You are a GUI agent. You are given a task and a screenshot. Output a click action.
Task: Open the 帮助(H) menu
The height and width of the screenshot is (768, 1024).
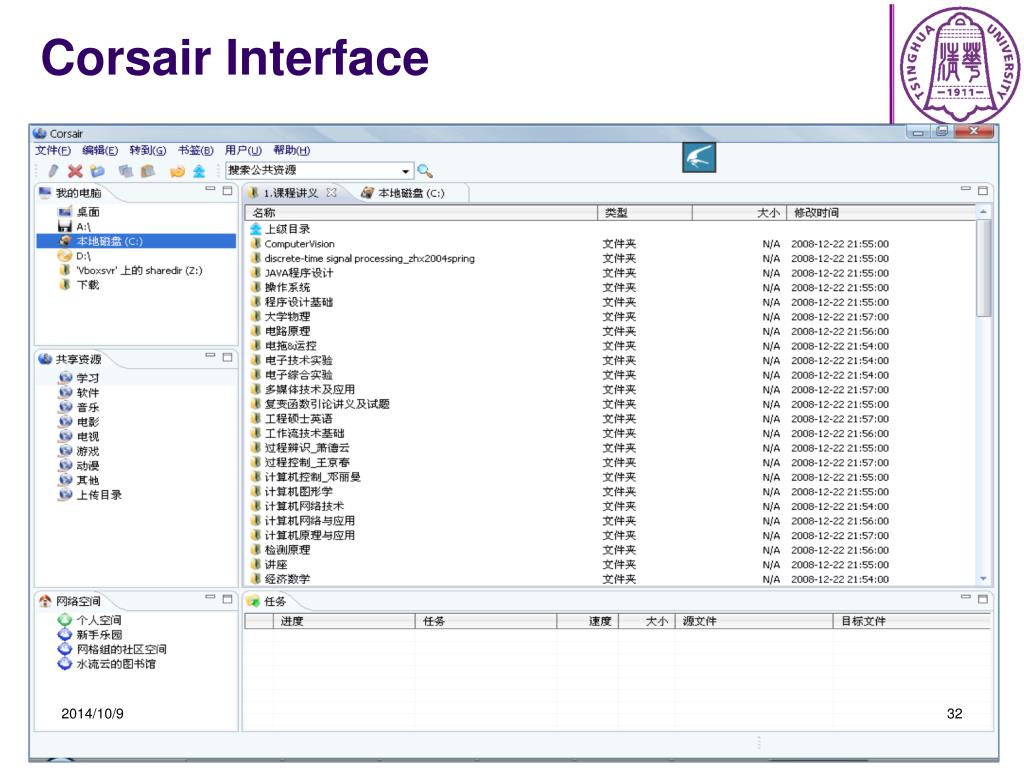click(291, 150)
